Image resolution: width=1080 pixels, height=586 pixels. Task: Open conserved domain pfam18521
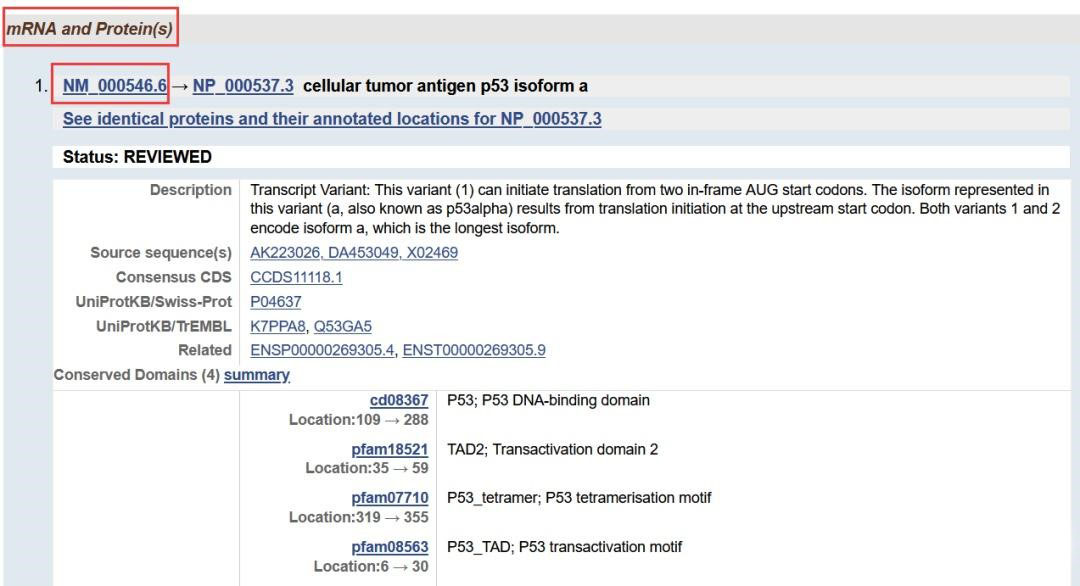[x=390, y=450]
